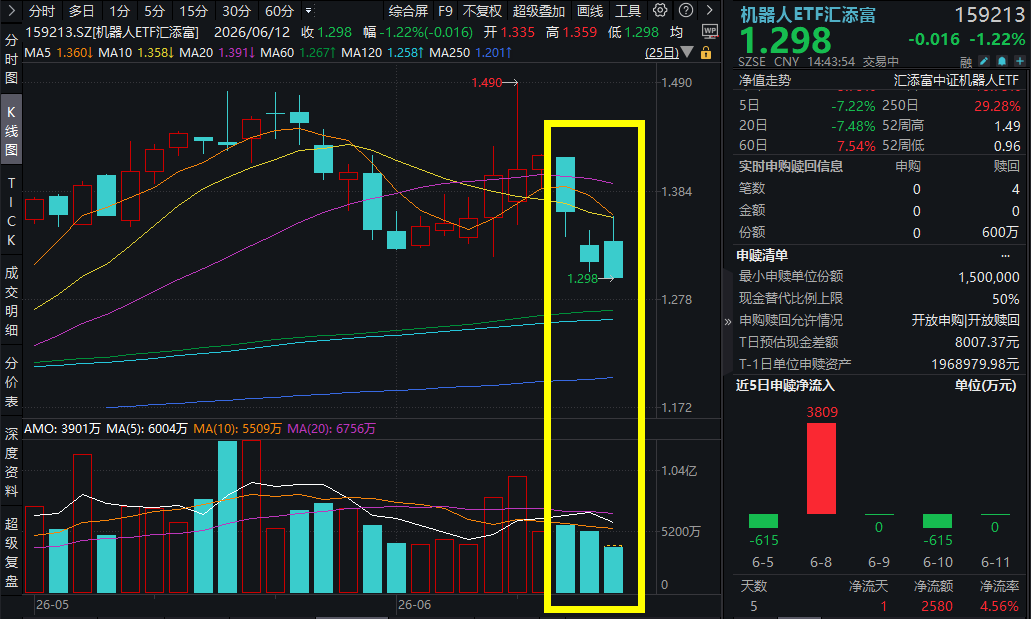Viewport: 1031px width, 619px height.
Task: Click the right chevron in the toolbar
Action: click(x=709, y=11)
